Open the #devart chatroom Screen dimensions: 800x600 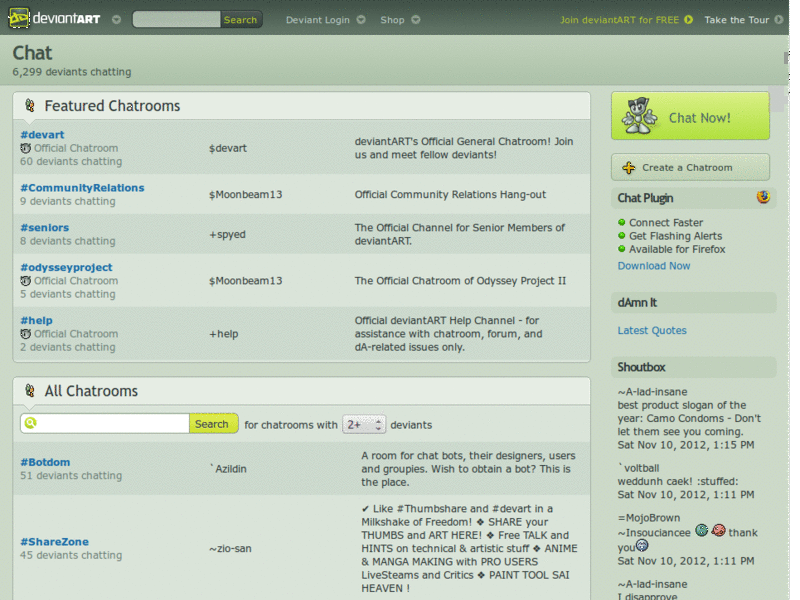[42, 135]
